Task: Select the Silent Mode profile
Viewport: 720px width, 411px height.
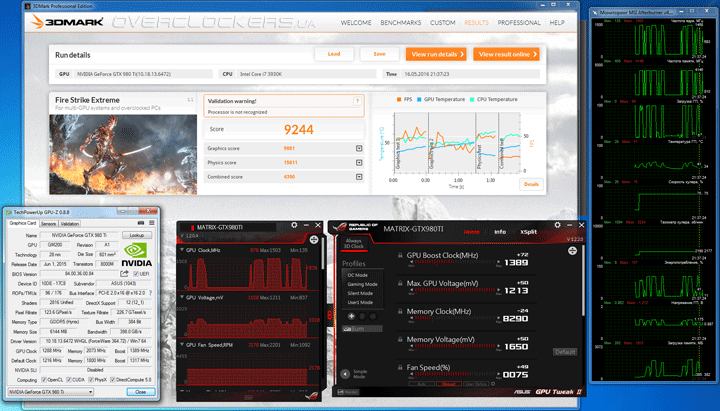Action: 360,293
